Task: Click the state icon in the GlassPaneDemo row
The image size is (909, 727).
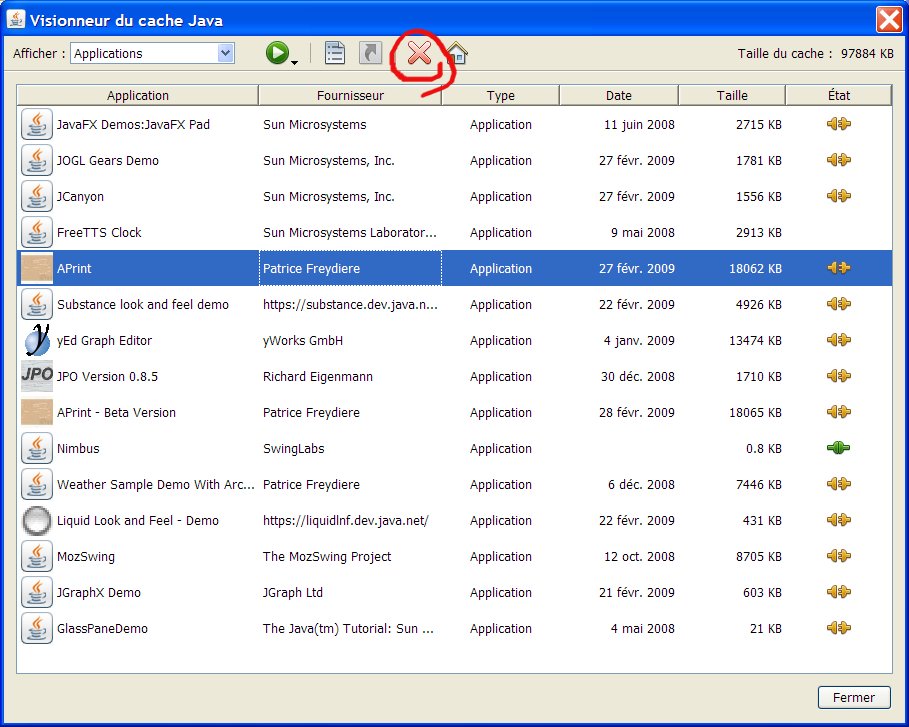Action: coord(838,627)
